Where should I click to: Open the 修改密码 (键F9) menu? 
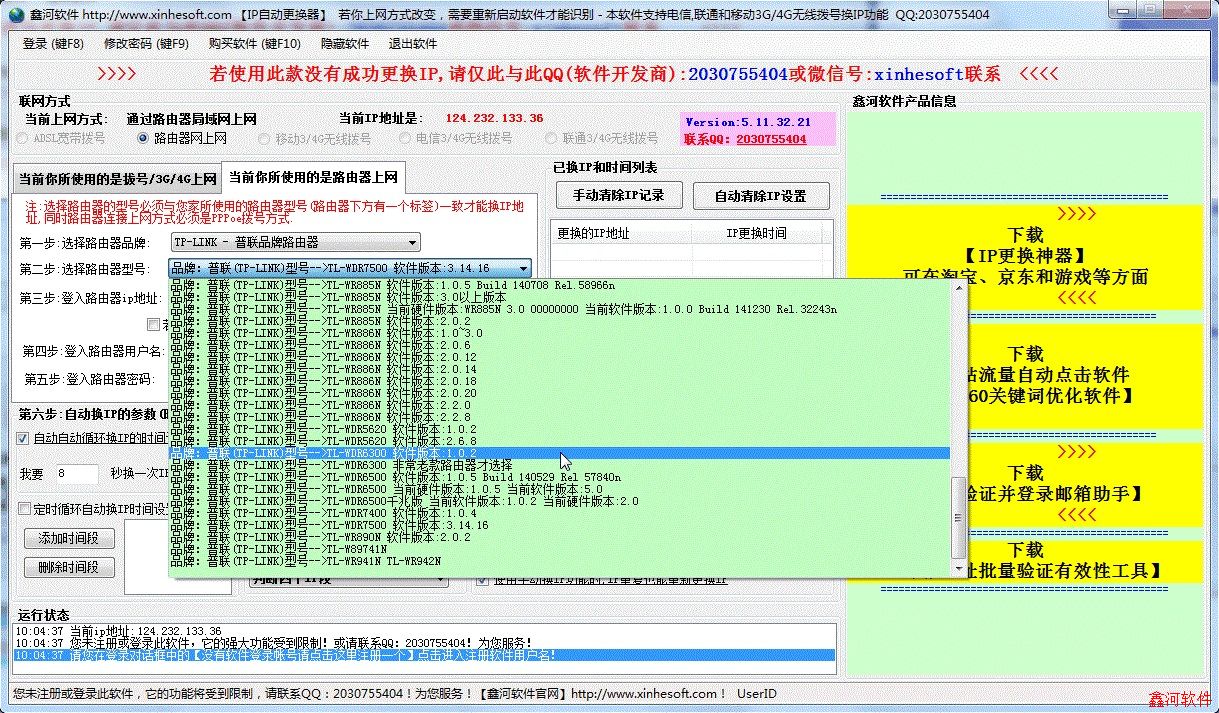click(146, 44)
